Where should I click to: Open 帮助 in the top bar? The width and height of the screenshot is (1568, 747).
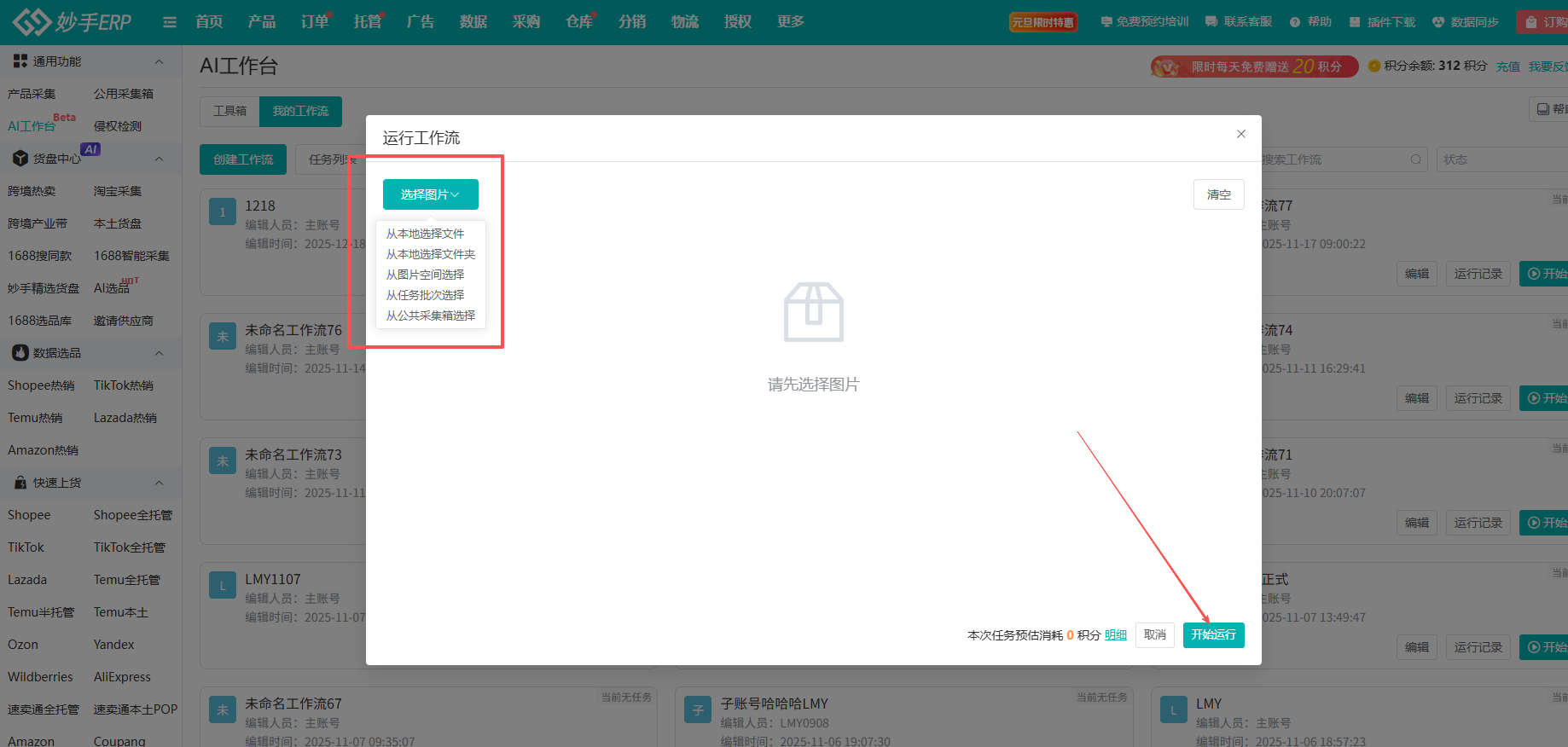pos(1310,22)
